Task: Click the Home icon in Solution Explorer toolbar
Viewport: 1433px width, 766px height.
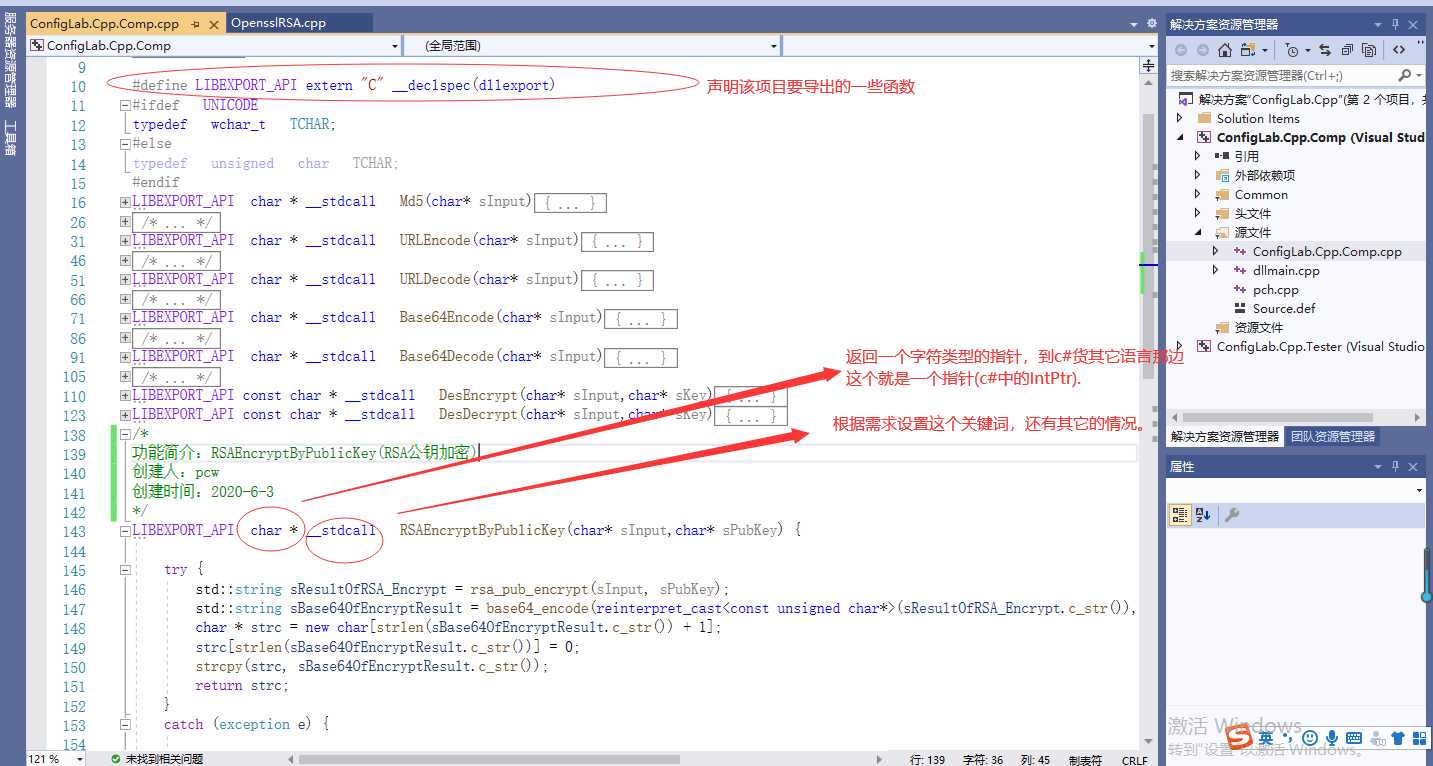Action: point(1225,50)
